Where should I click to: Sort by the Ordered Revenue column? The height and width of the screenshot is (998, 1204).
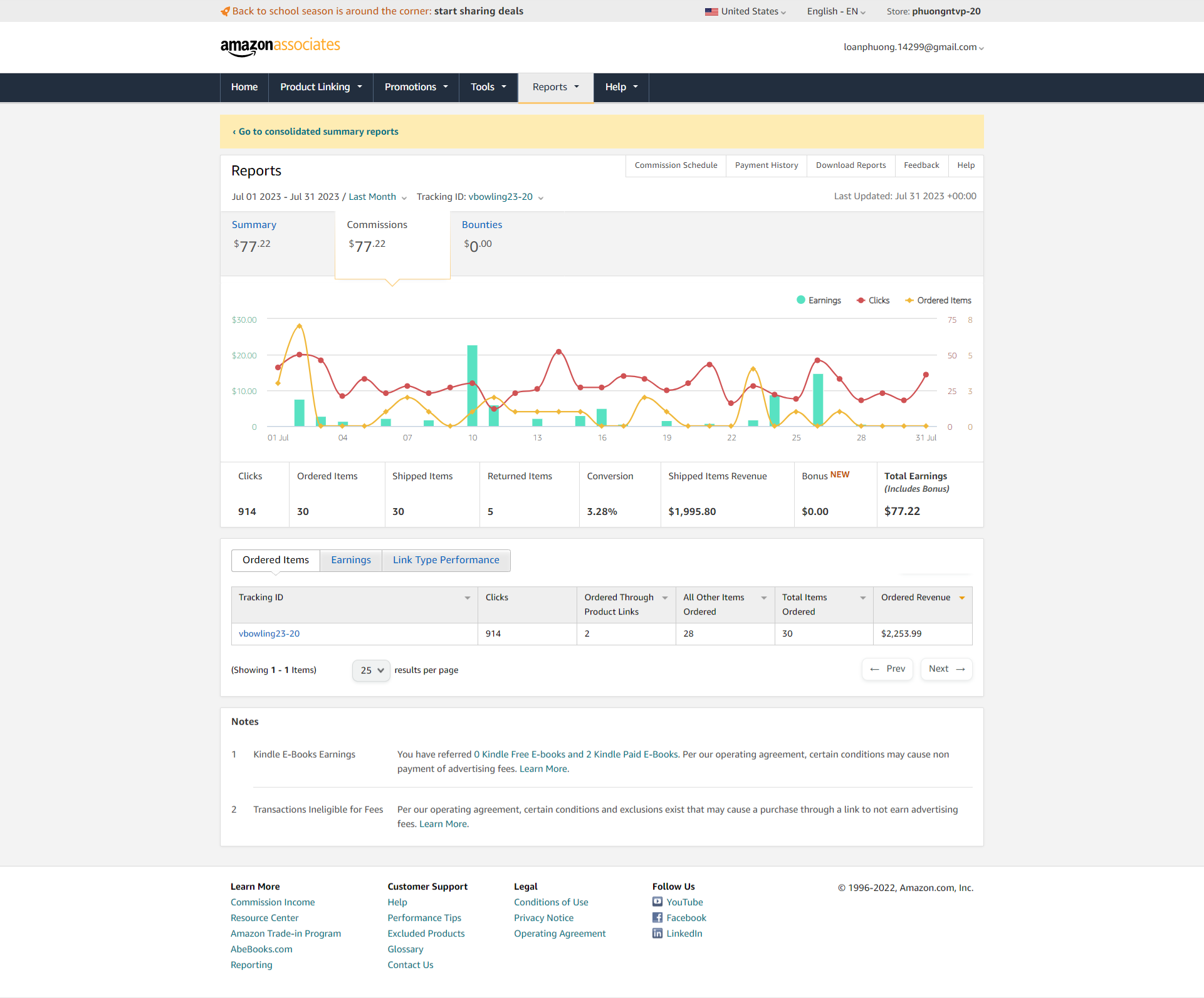click(x=962, y=598)
